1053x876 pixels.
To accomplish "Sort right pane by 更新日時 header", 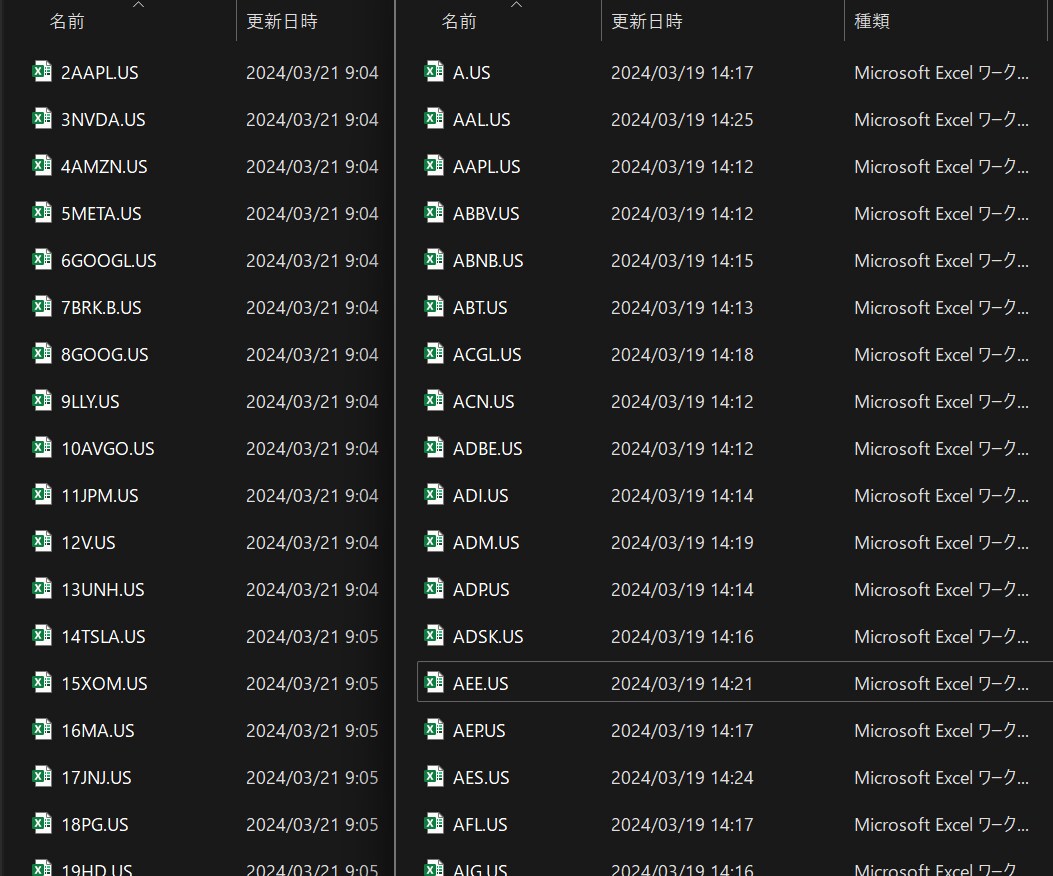I will [647, 21].
